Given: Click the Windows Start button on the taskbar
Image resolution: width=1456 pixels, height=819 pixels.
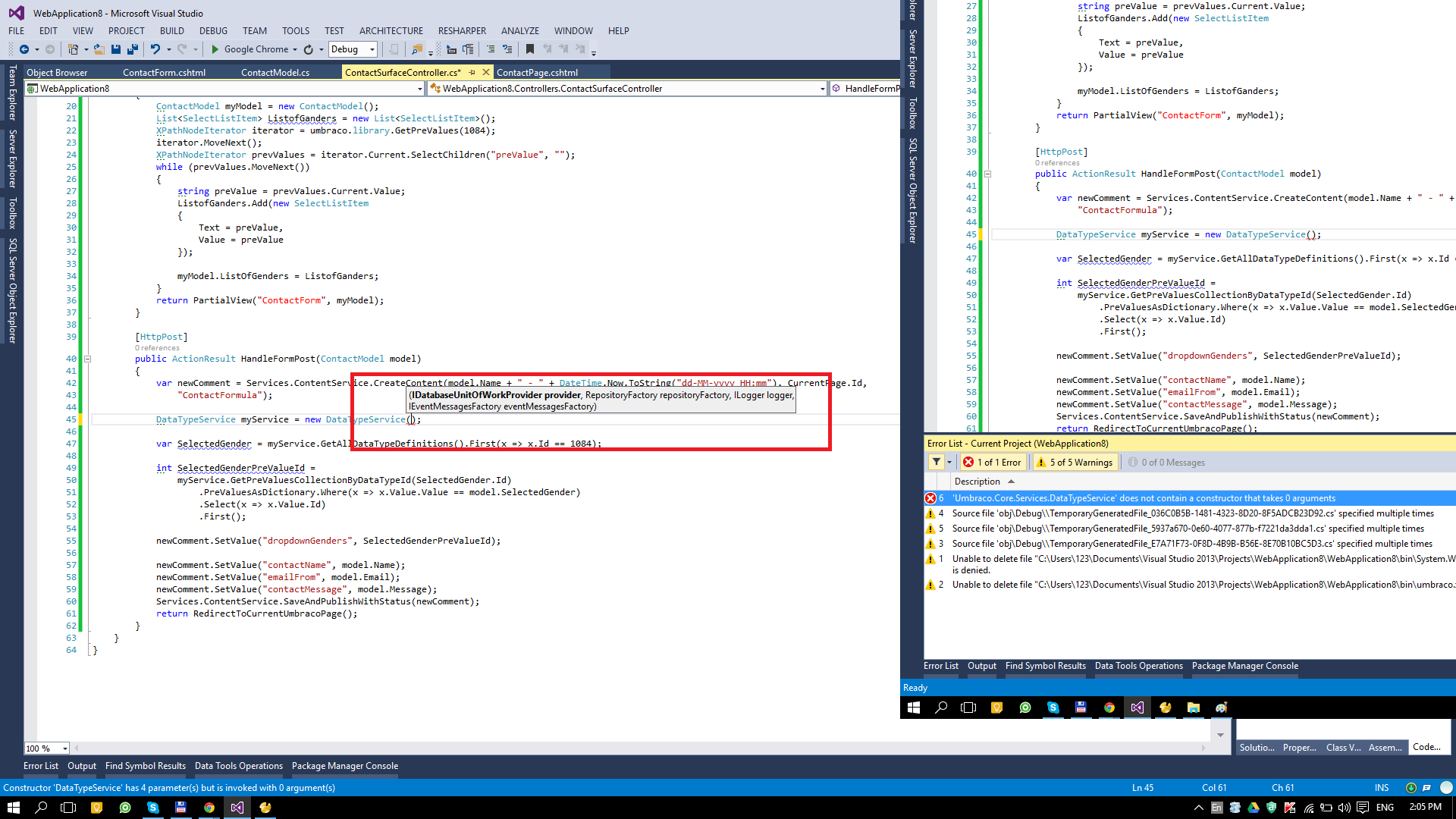Looking at the screenshot, I should click(13, 808).
